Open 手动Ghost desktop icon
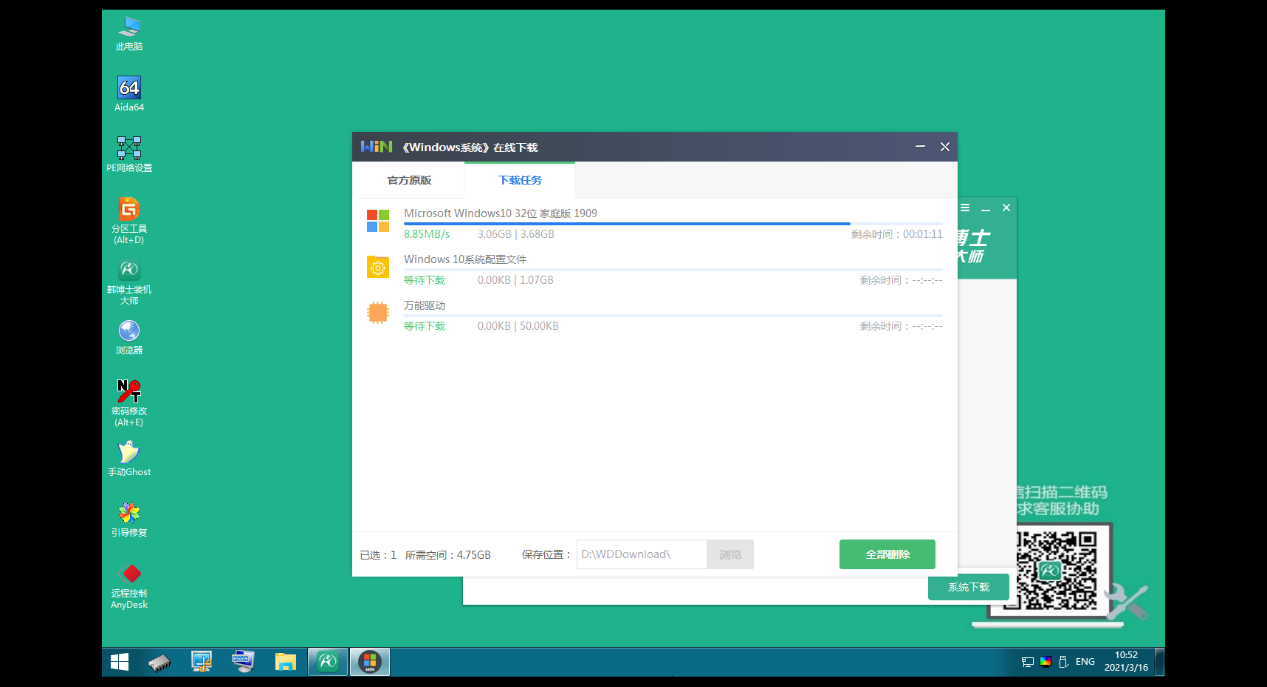1267x687 pixels. pos(129,453)
